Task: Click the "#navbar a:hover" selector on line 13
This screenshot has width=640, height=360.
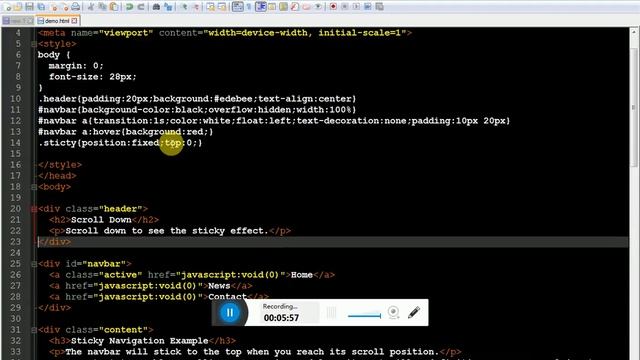Action: click(x=79, y=132)
